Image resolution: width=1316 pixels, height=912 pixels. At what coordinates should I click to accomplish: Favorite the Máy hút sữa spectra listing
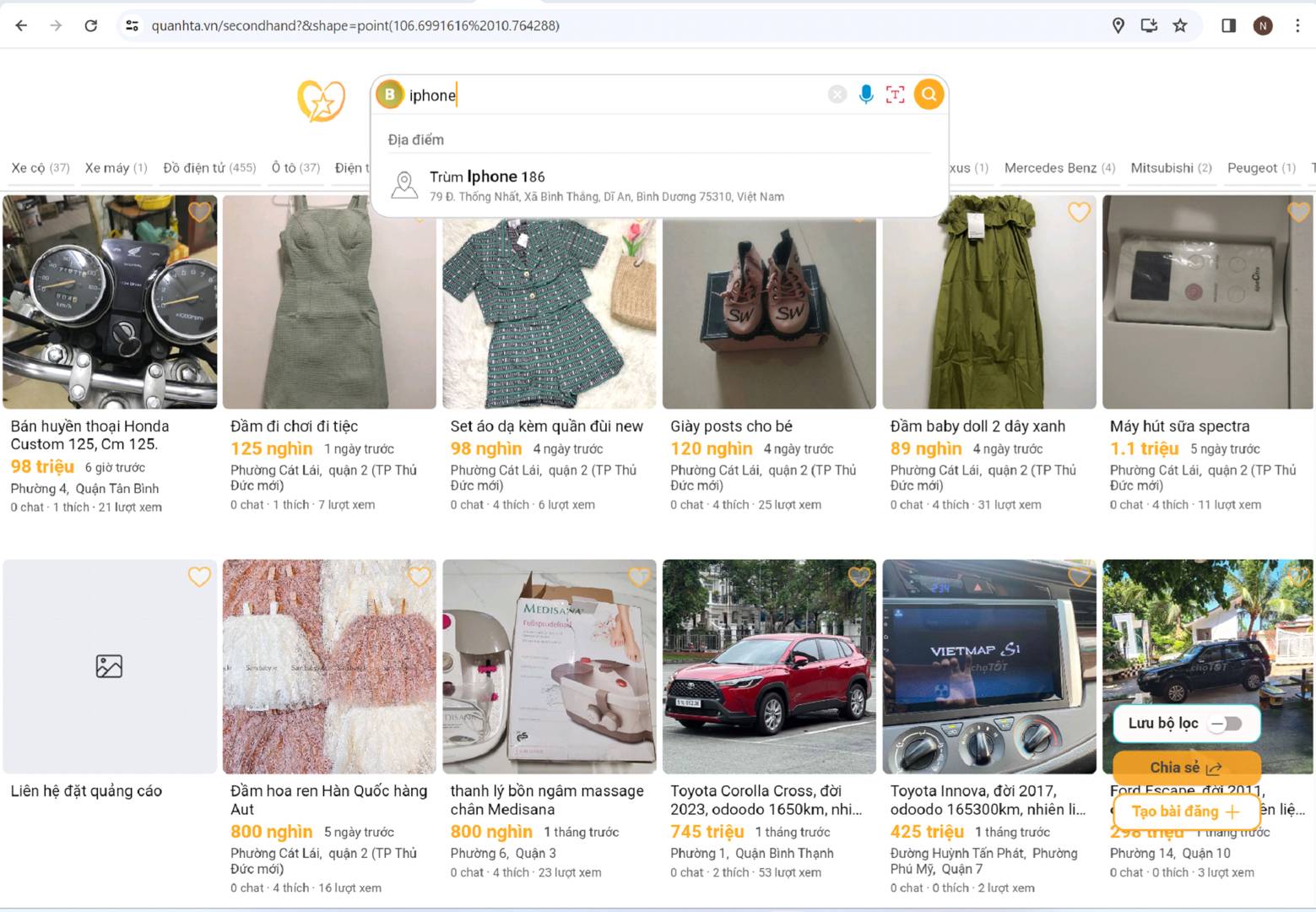click(1298, 211)
